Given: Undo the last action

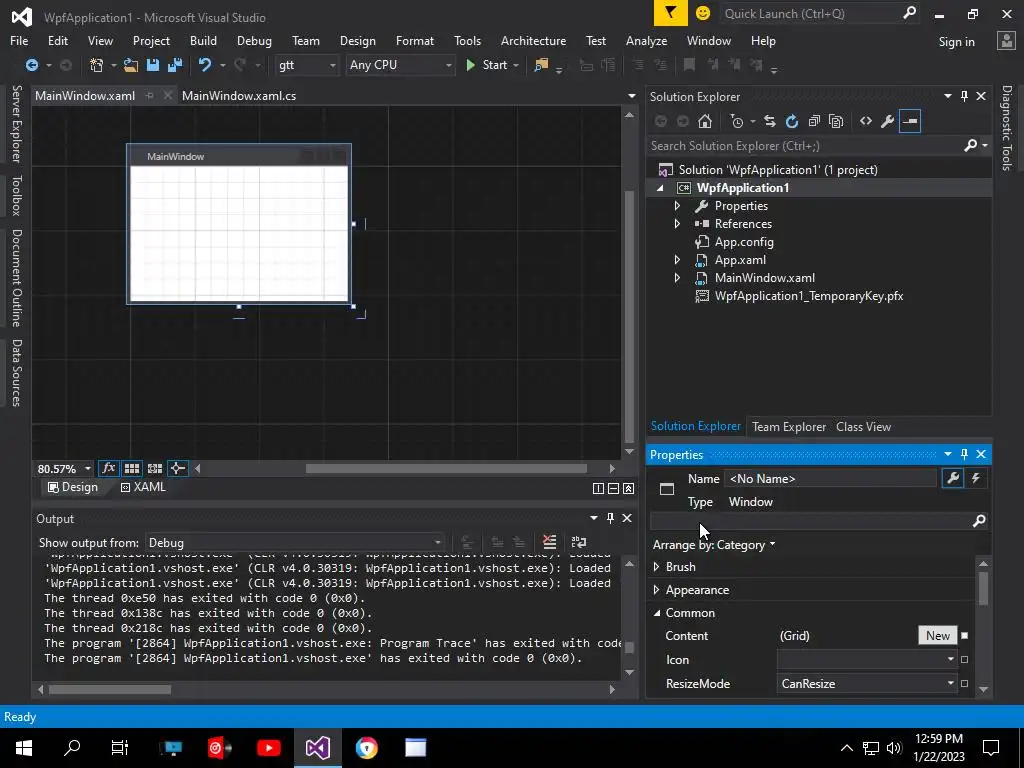Looking at the screenshot, I should tap(205, 65).
